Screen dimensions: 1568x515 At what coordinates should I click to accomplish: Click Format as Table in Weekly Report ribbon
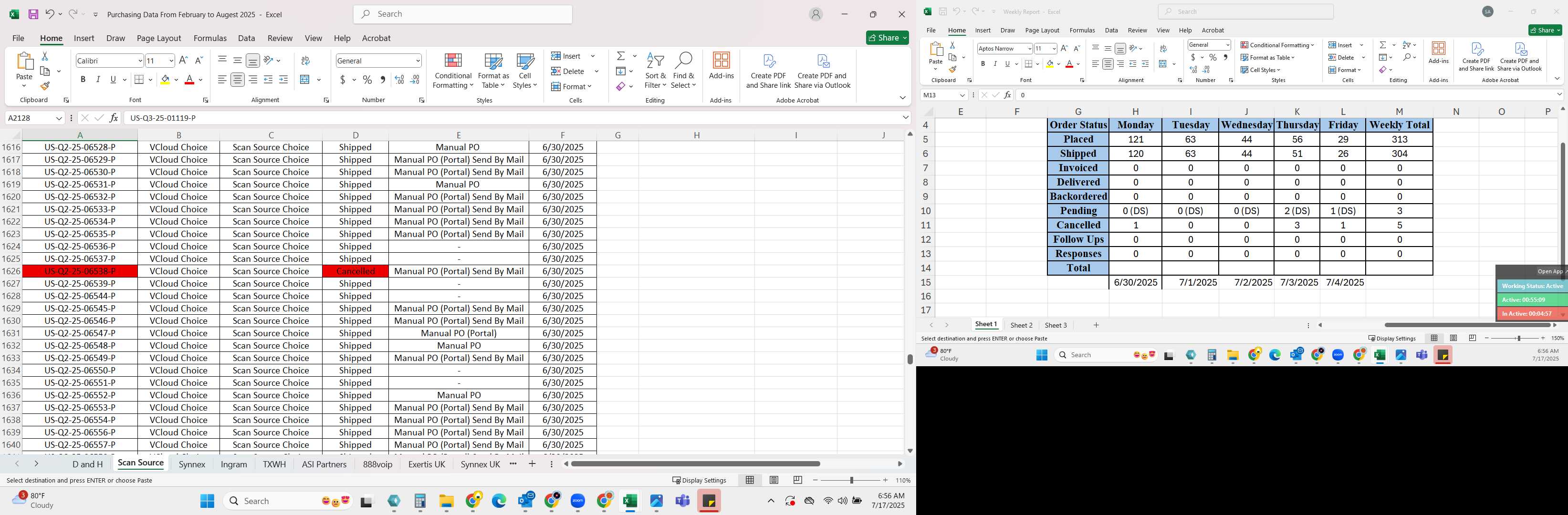1268,57
